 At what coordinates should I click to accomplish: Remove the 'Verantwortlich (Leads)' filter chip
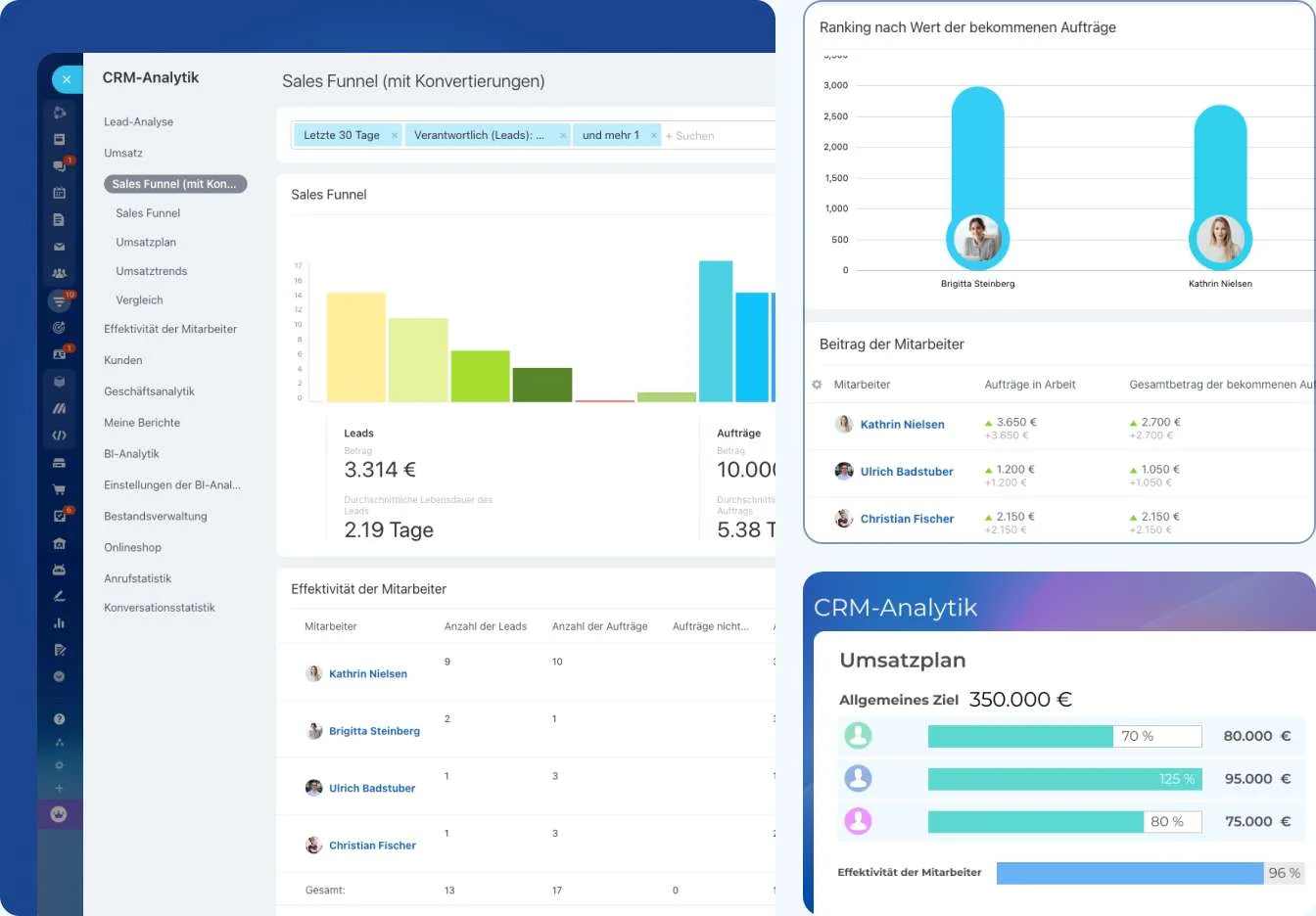(x=563, y=136)
